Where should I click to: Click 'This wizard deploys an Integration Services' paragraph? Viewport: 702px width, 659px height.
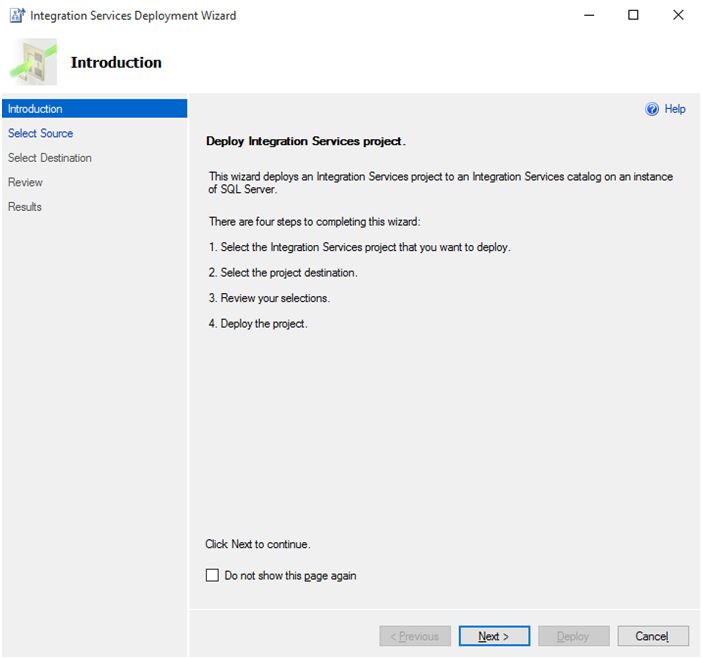(441, 183)
